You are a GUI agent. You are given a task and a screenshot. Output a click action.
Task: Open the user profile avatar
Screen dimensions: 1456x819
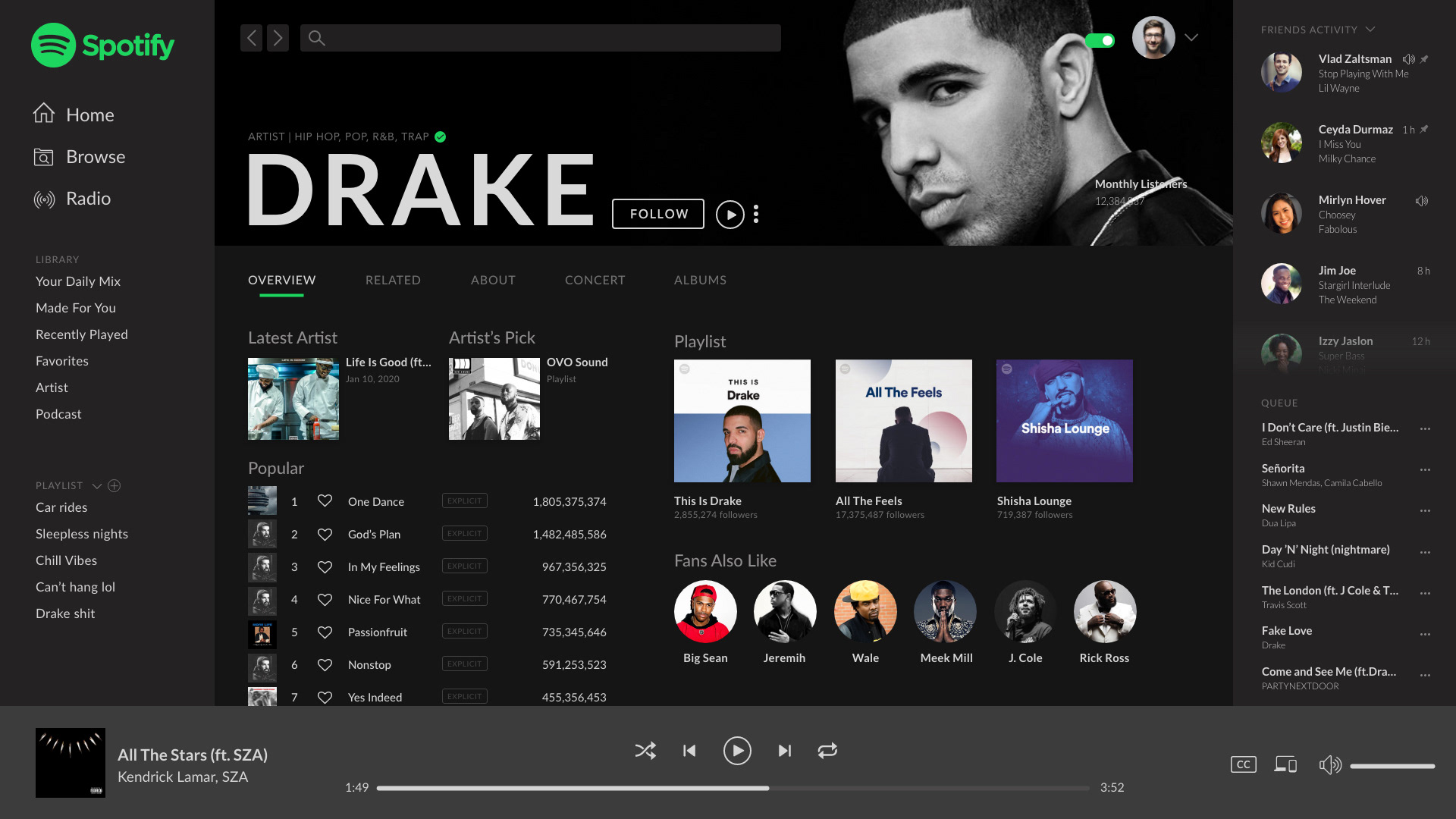pyautogui.click(x=1153, y=37)
